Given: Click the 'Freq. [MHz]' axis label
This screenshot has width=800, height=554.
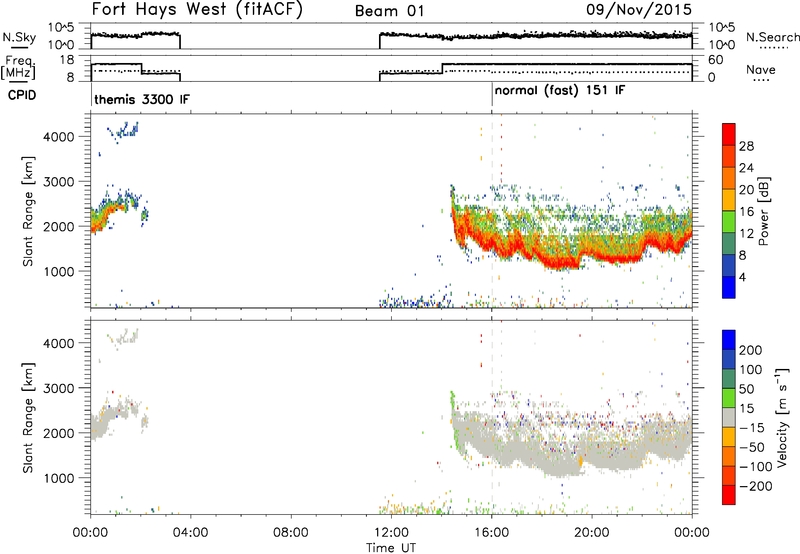Looking at the screenshot, I should [x=19, y=68].
